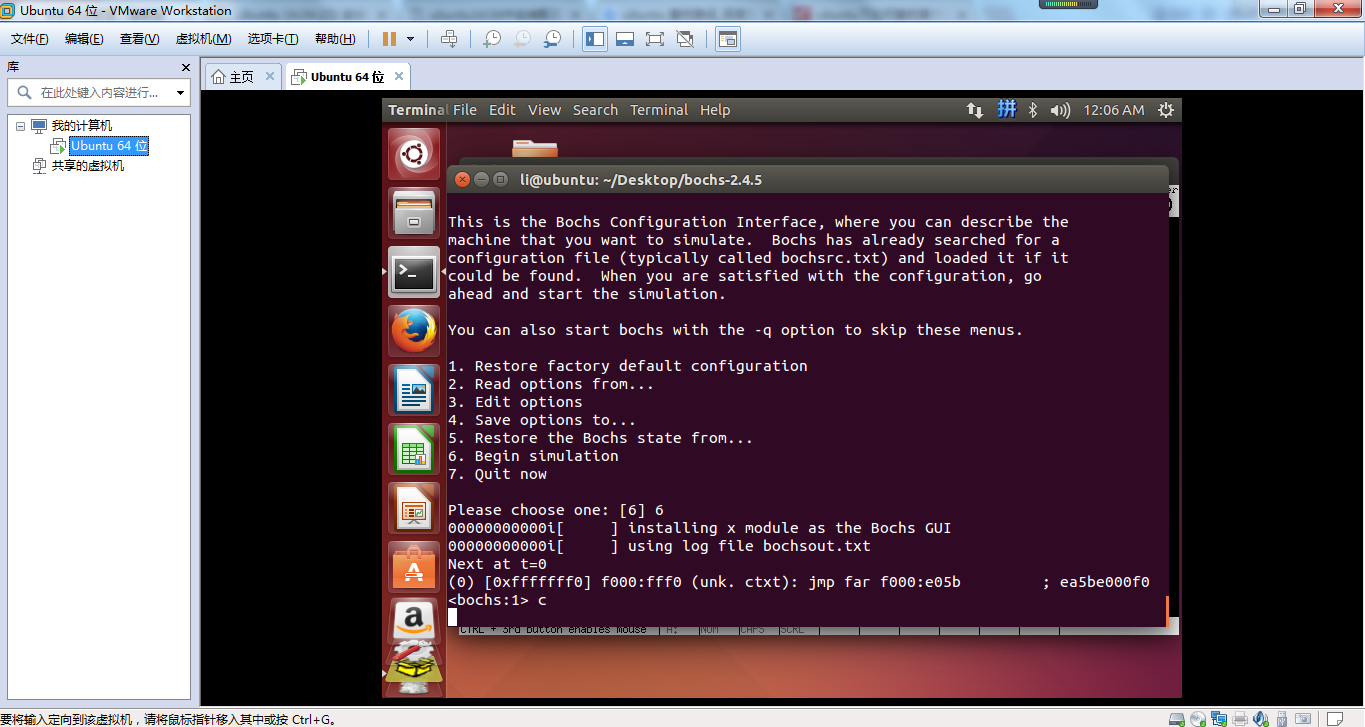
Task: Open LibreOffice Impress from the launcher
Action: [413, 508]
